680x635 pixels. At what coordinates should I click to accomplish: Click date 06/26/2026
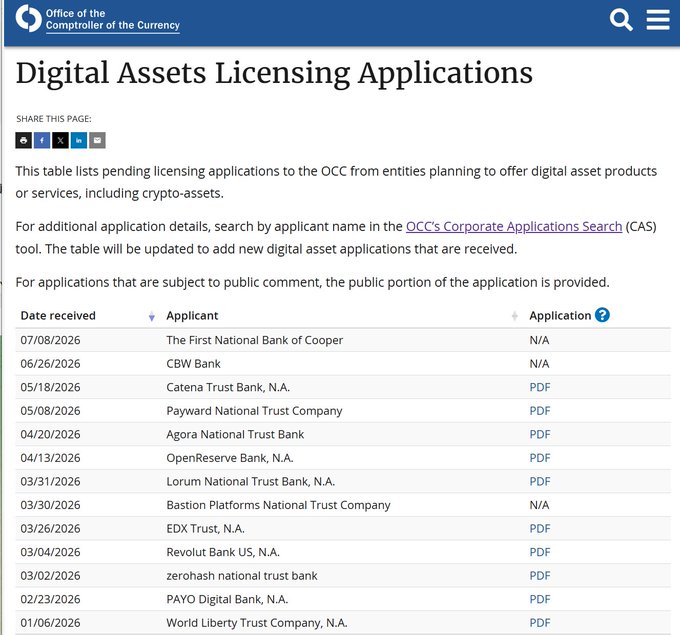pos(50,363)
